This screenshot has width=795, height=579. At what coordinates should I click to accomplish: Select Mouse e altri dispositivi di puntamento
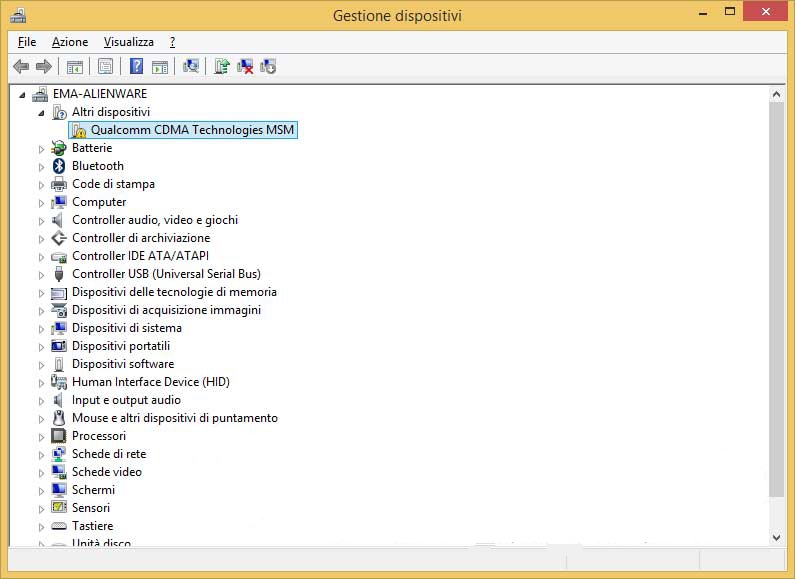(174, 418)
